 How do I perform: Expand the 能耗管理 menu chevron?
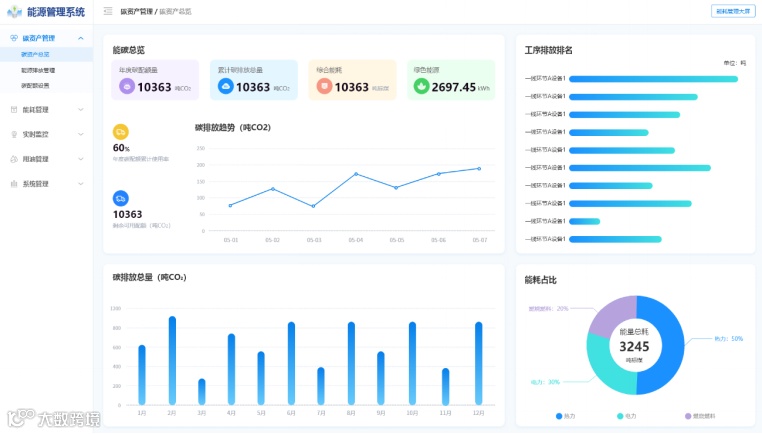81,110
